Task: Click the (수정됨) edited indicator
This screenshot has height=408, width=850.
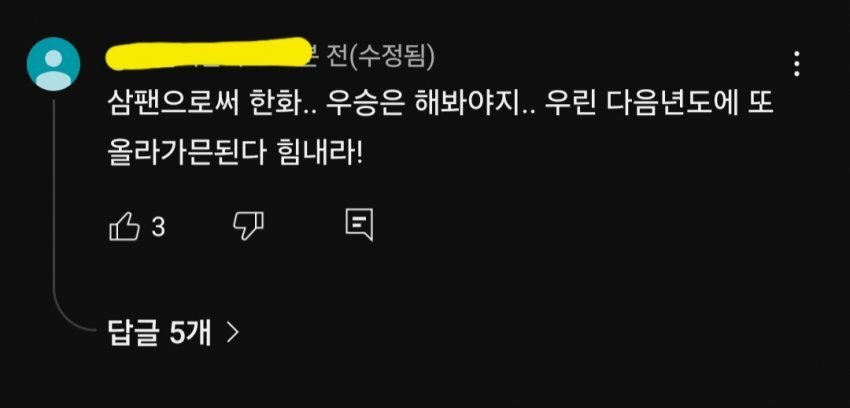Action: tap(393, 58)
